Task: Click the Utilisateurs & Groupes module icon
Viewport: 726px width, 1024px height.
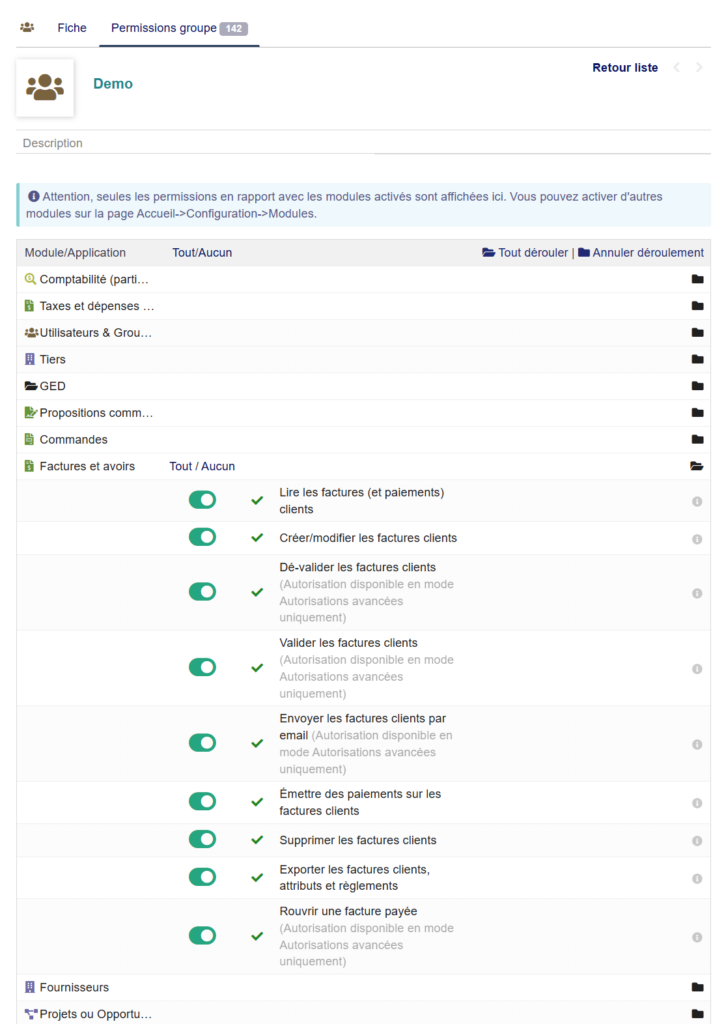Action: (x=31, y=332)
